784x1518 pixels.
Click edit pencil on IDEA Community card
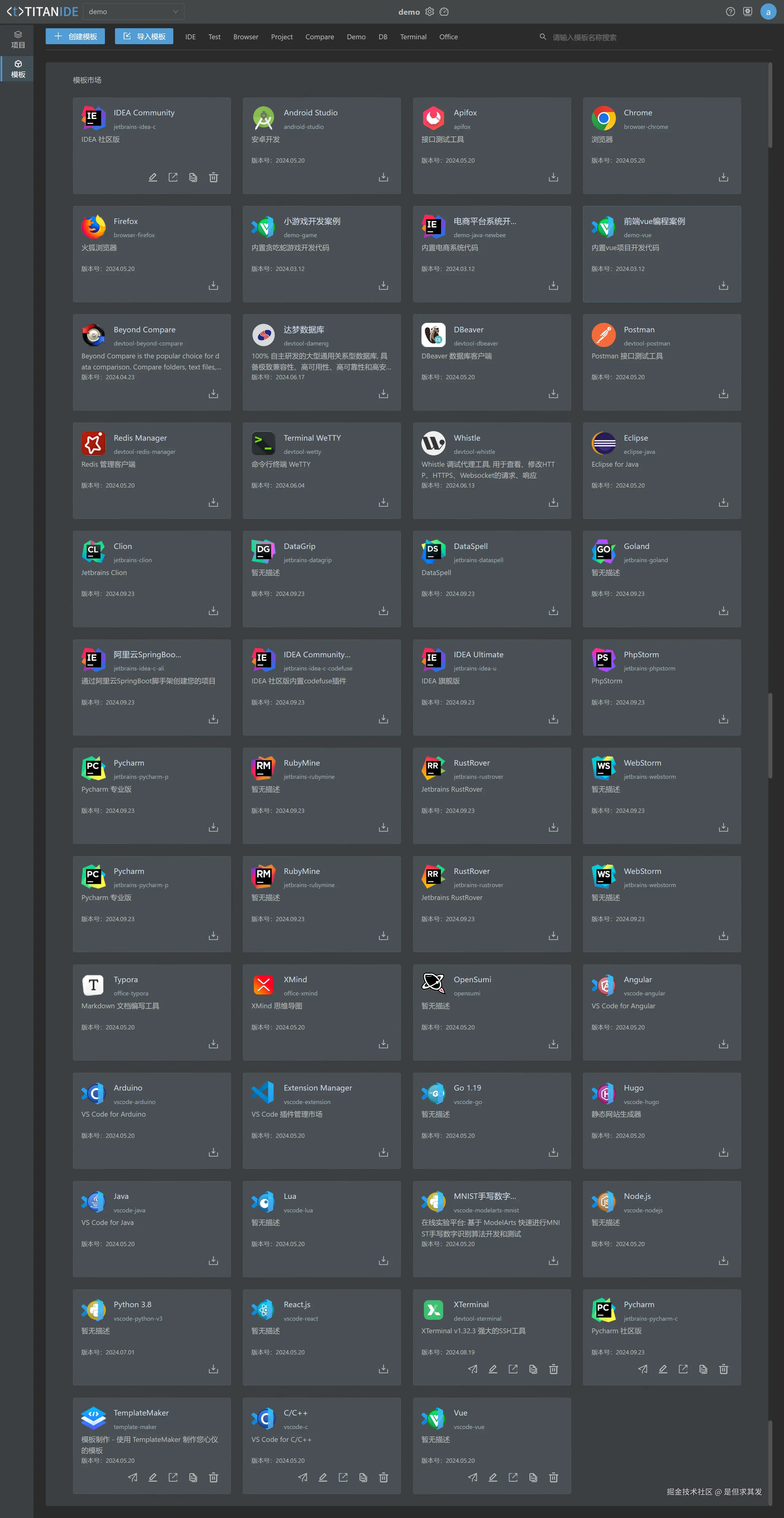point(152,177)
